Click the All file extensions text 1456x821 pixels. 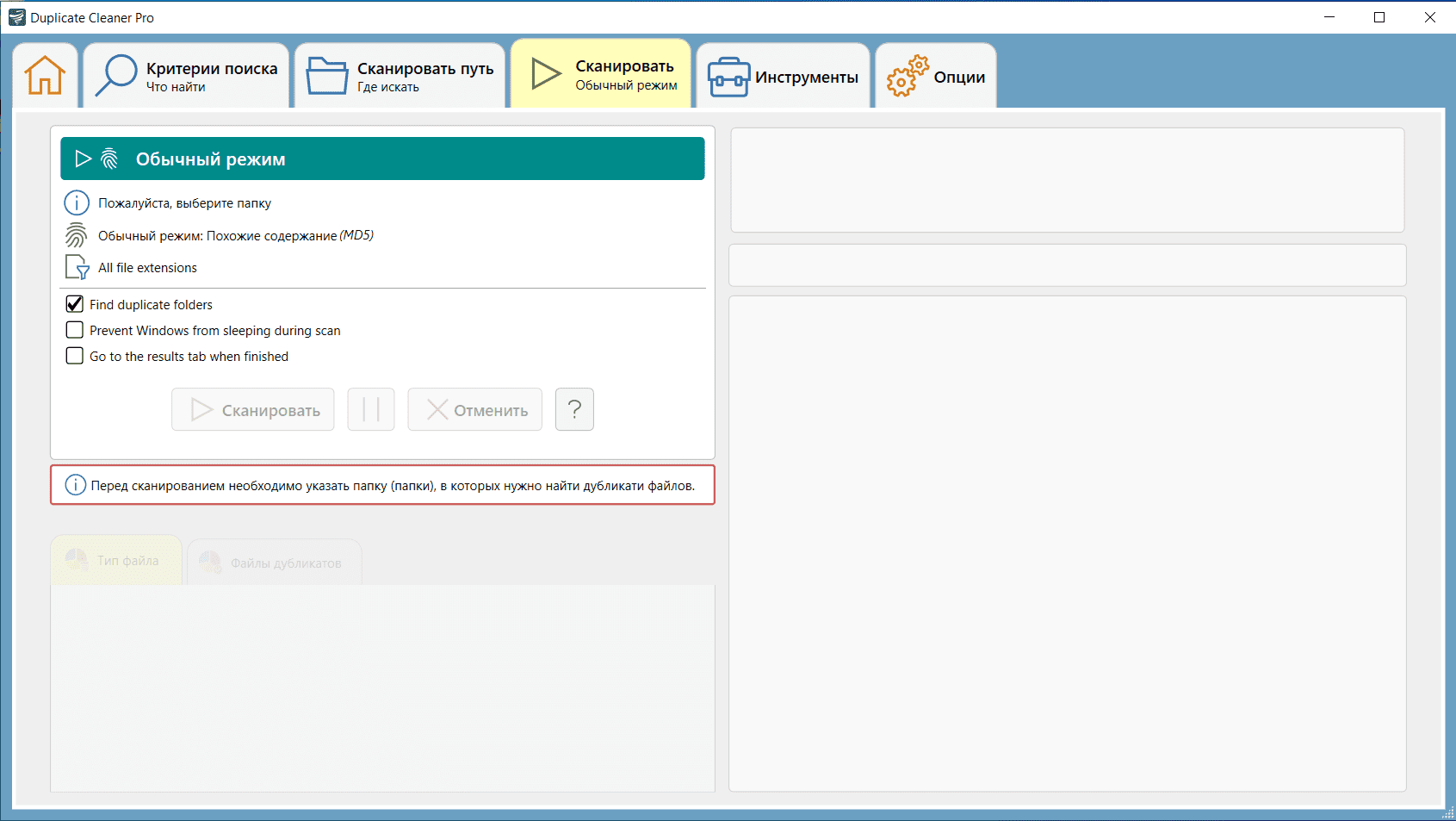pyautogui.click(x=147, y=268)
